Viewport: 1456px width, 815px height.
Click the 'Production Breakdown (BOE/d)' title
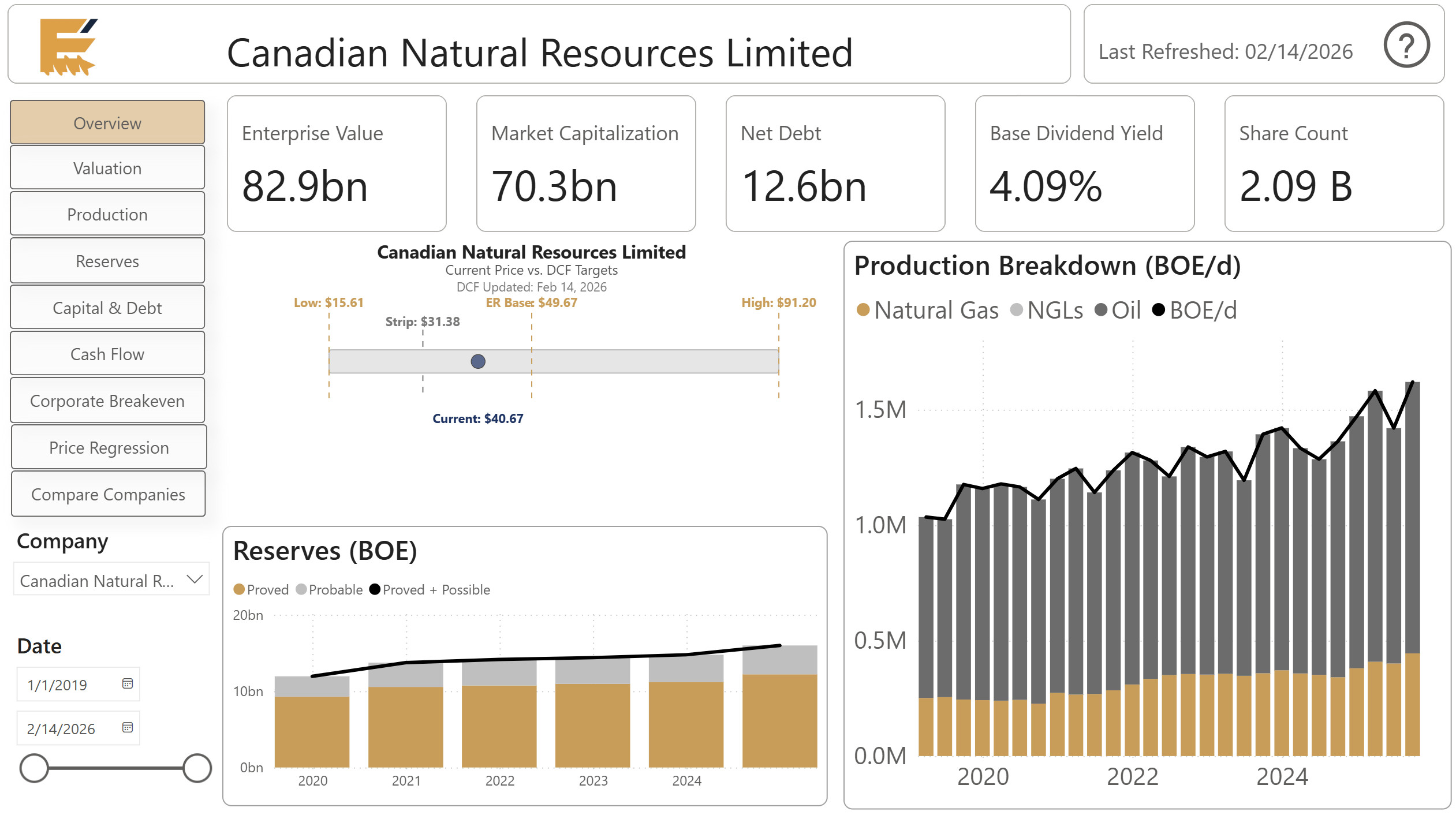click(x=1047, y=266)
